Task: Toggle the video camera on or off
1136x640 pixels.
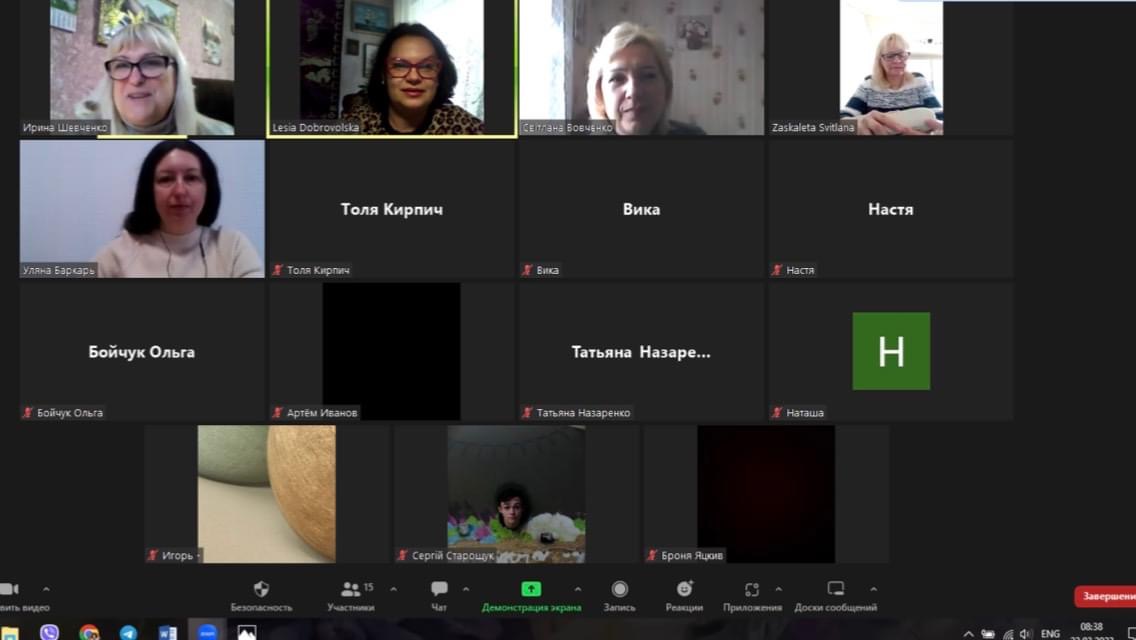Action: [x=10, y=590]
